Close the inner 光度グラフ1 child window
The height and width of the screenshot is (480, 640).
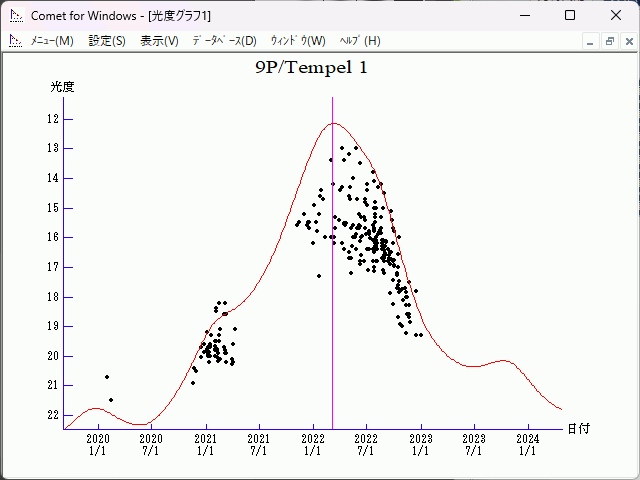(x=629, y=42)
